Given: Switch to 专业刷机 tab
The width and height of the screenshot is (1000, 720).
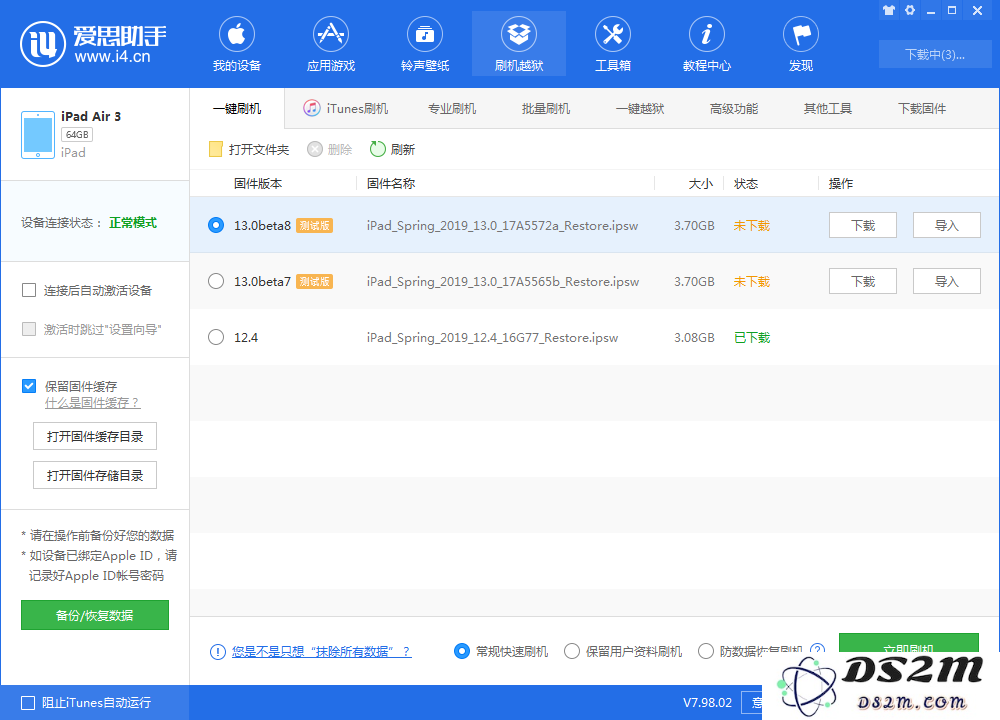Looking at the screenshot, I should [x=452, y=109].
